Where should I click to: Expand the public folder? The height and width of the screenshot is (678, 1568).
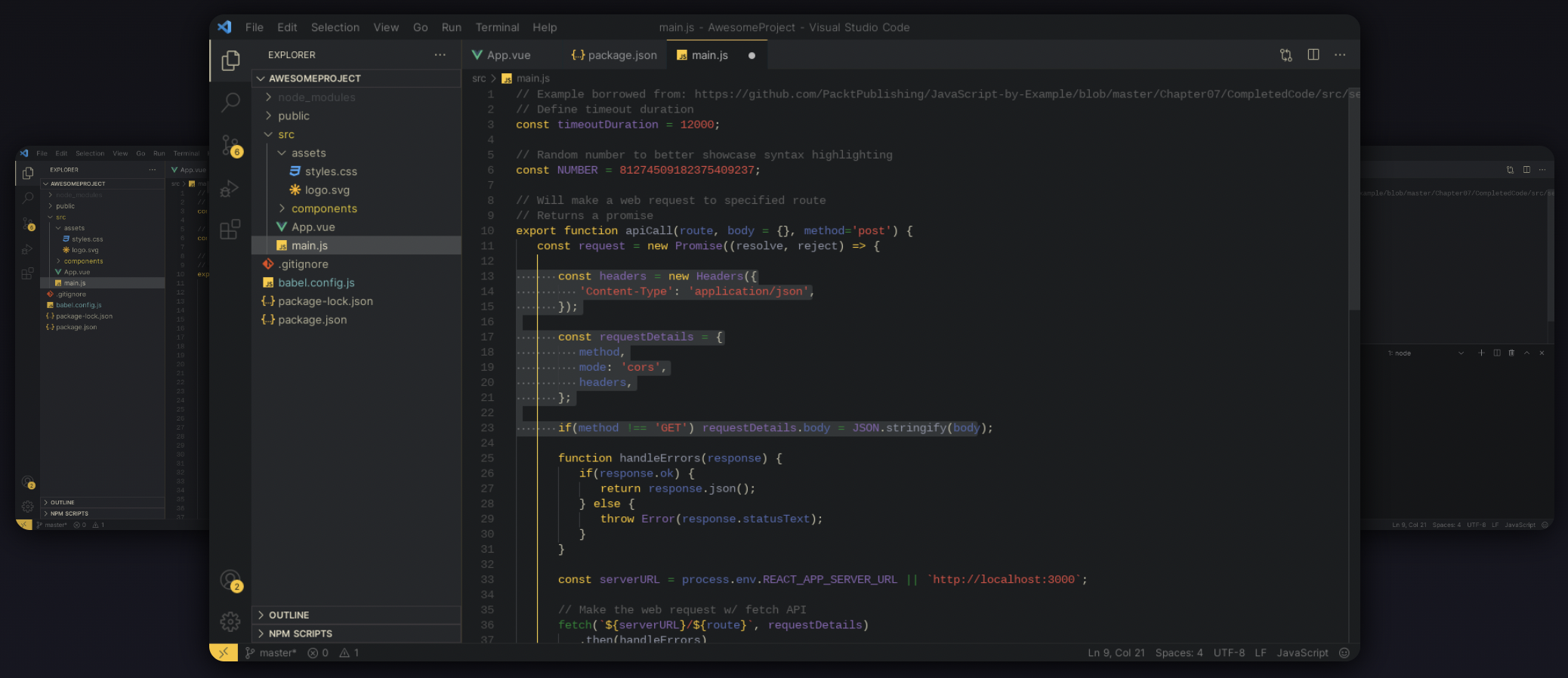(x=356, y=116)
